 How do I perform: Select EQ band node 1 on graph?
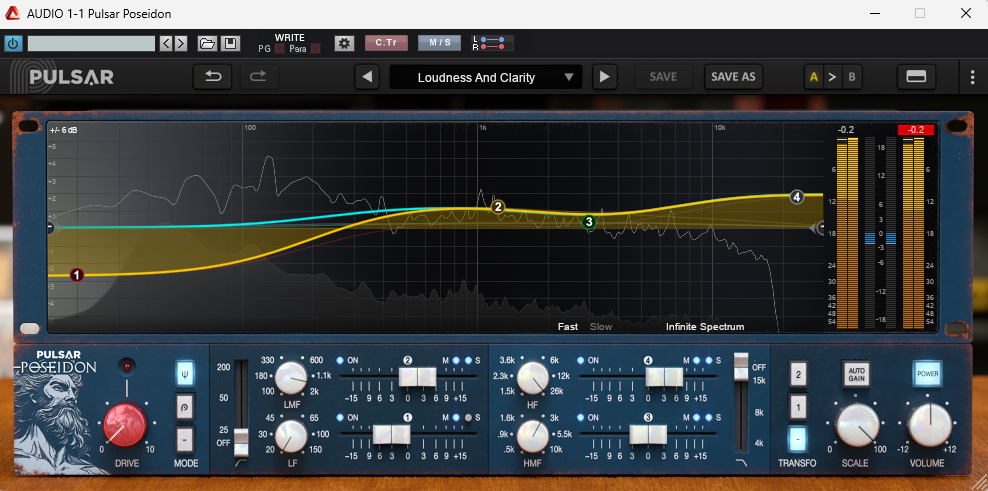click(77, 275)
